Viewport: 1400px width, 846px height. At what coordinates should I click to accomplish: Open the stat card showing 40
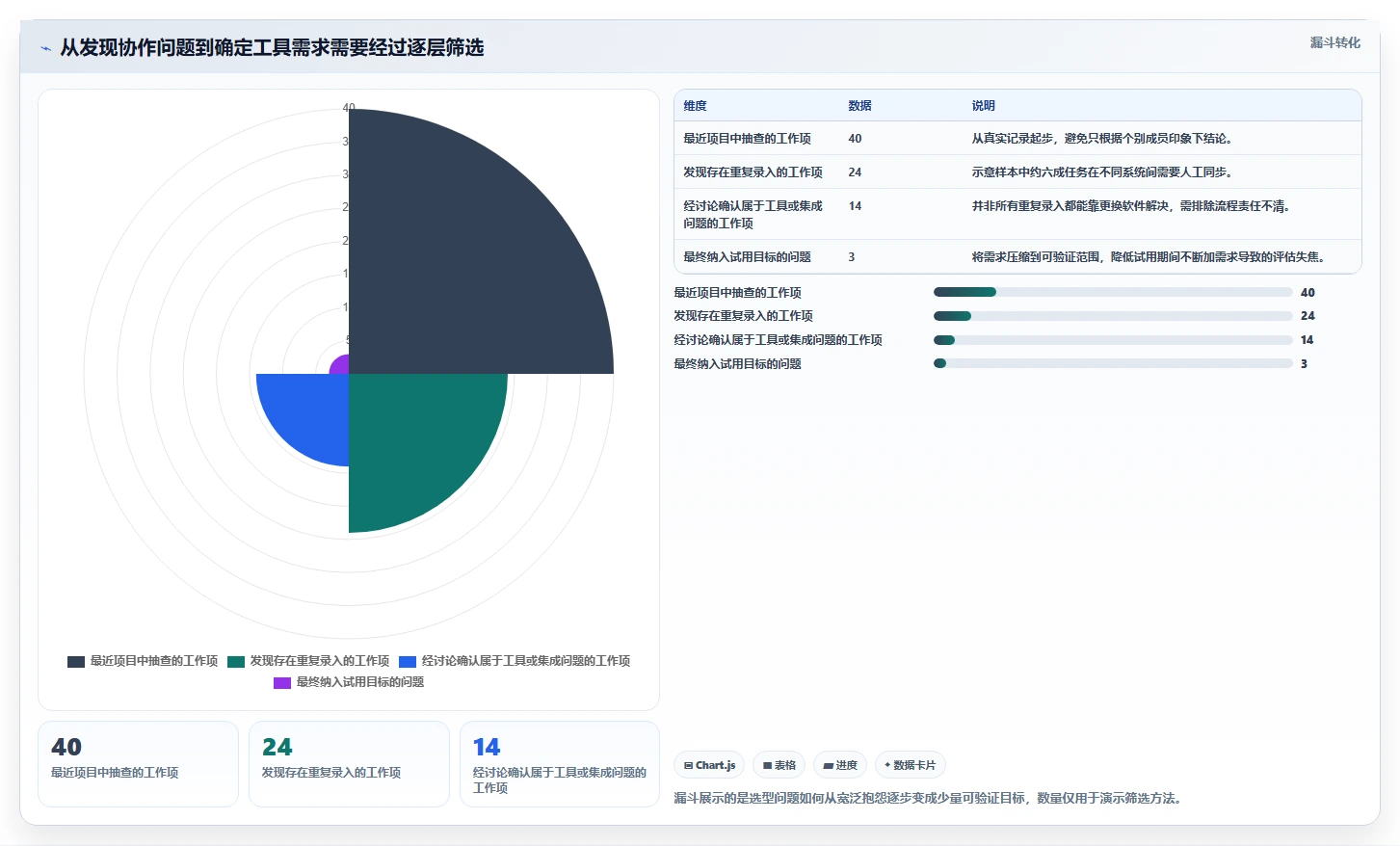138,764
